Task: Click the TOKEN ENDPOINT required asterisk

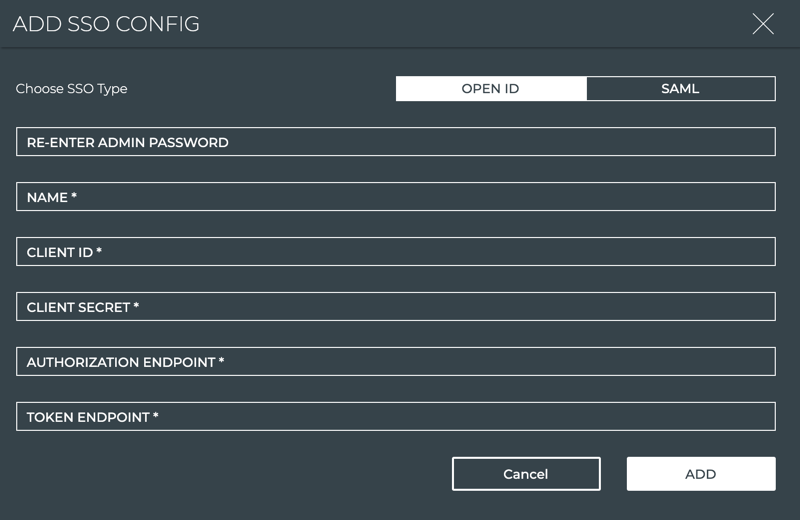Action: tap(156, 416)
